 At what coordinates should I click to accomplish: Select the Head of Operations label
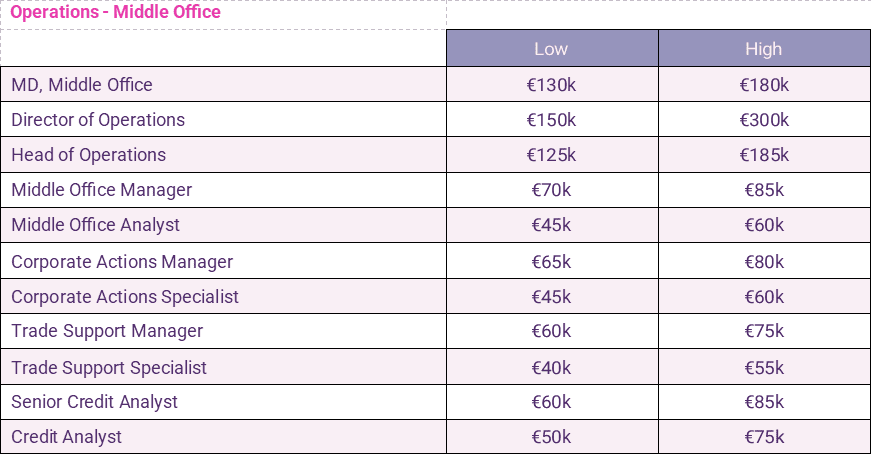point(89,155)
